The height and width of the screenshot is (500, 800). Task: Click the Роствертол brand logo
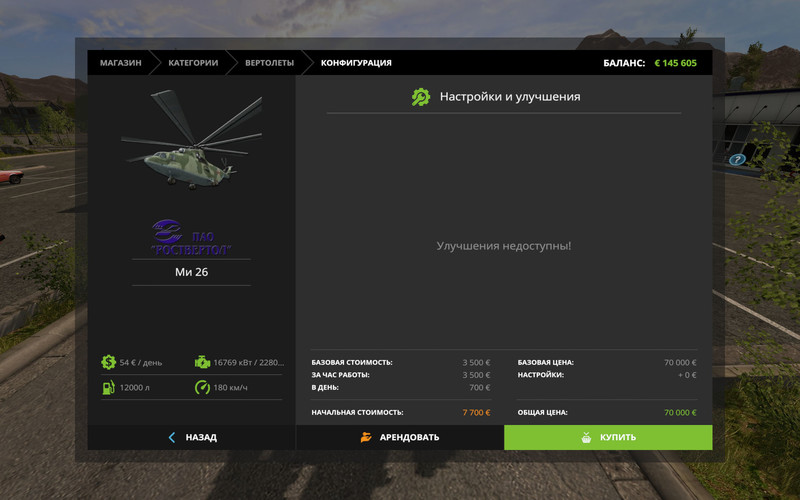tap(192, 238)
